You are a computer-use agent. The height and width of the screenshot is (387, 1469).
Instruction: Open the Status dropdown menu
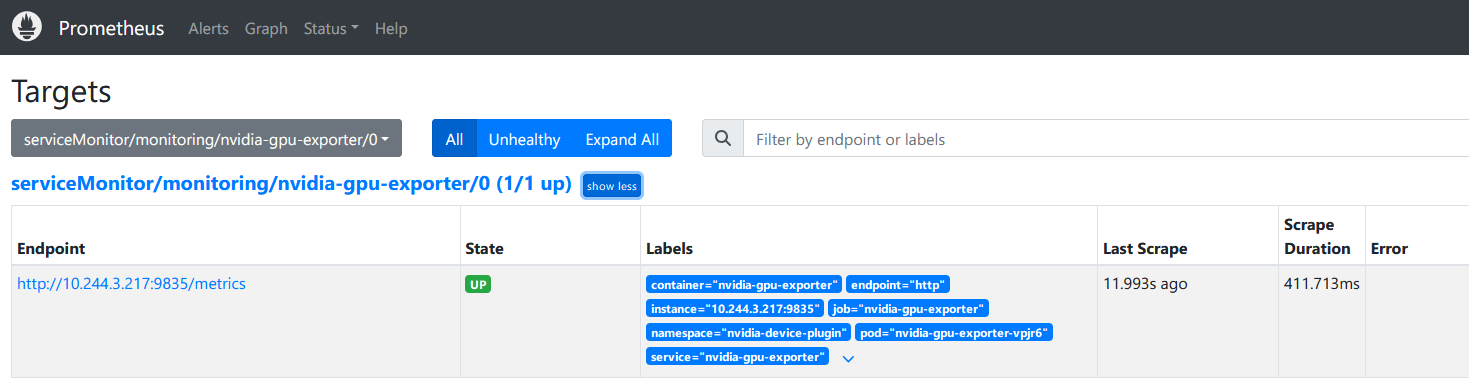pyautogui.click(x=331, y=29)
